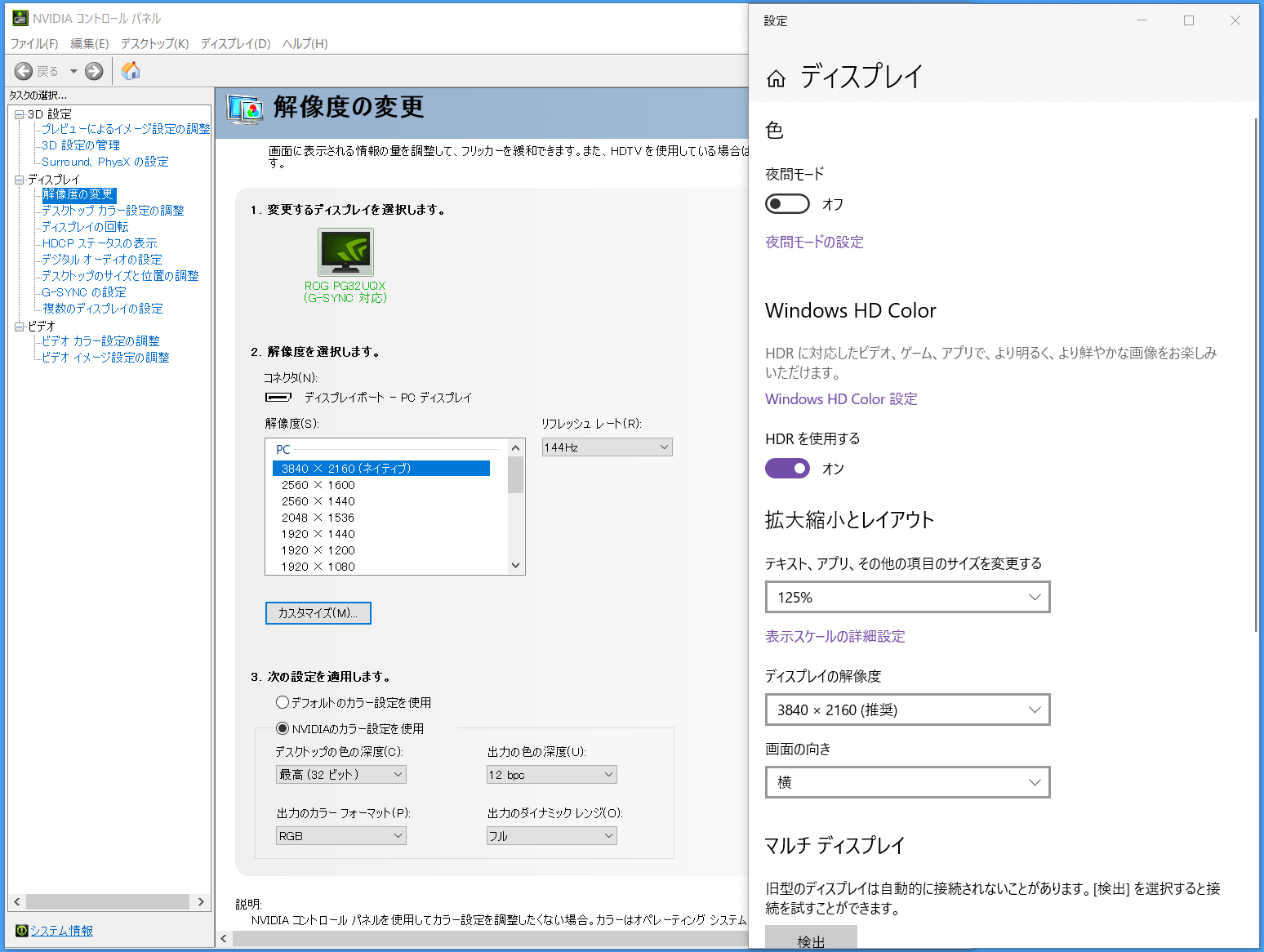Click the NVIDIA back arrow icon
Image resolution: width=1264 pixels, height=952 pixels.
(24, 71)
